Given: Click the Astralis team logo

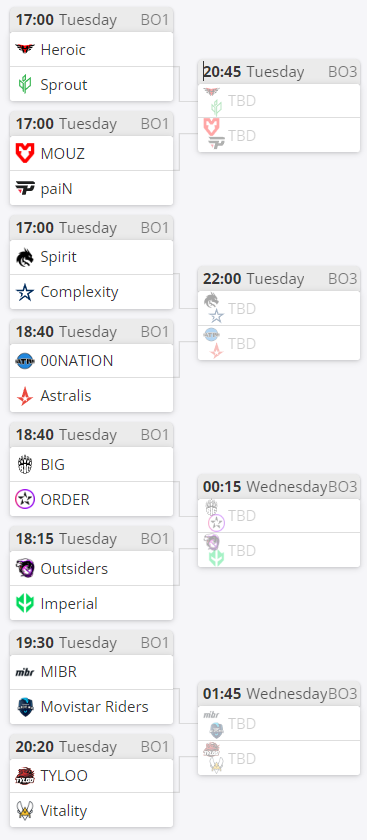Looking at the screenshot, I should [25, 396].
